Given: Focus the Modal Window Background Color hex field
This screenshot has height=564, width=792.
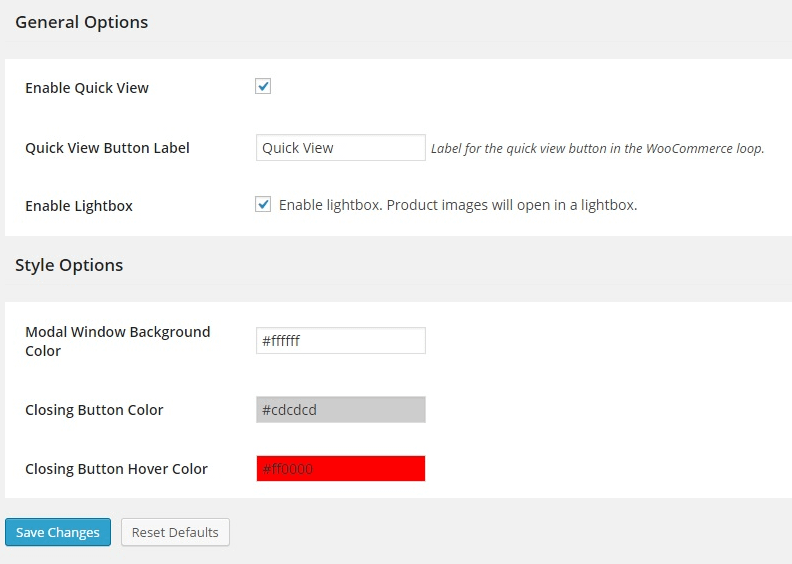Looking at the screenshot, I should 340,341.
